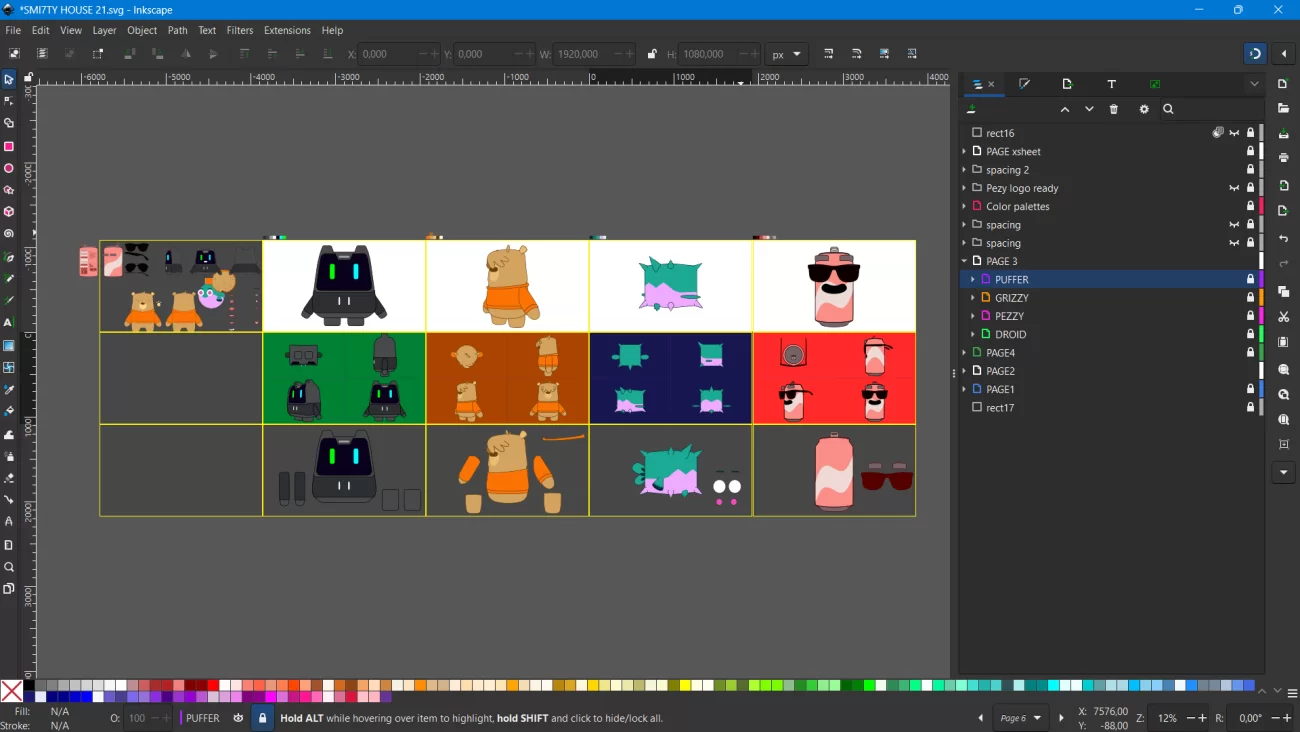The height and width of the screenshot is (732, 1300).
Task: Open the Page 6 selector dropdown
Action: [1021, 718]
